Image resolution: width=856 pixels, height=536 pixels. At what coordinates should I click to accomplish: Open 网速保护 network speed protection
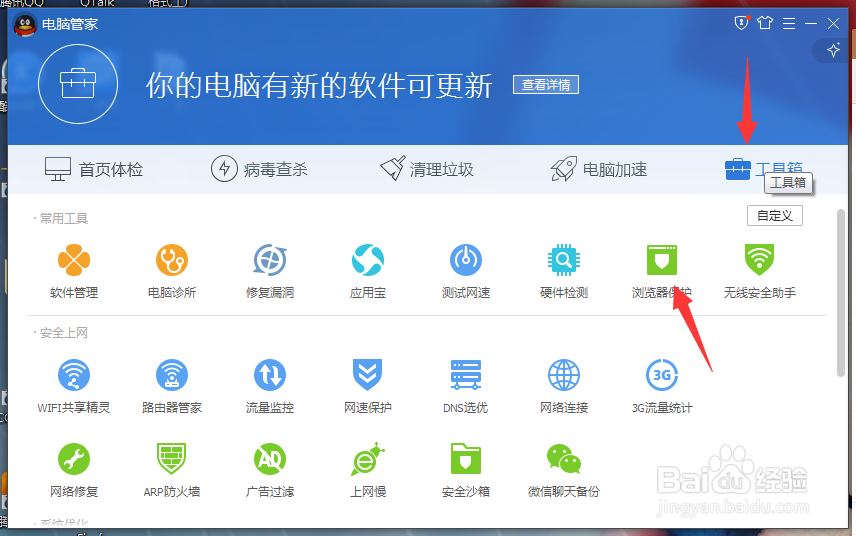coord(367,386)
